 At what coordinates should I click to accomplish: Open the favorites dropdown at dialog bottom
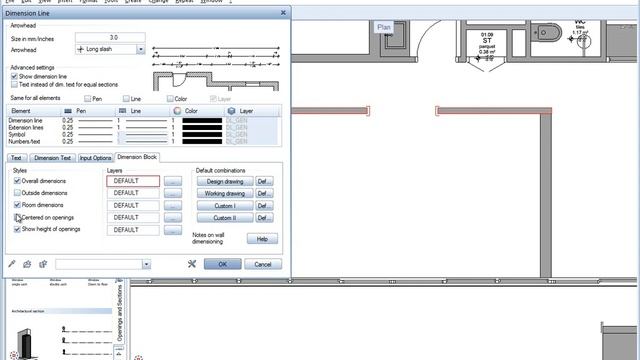[146, 264]
